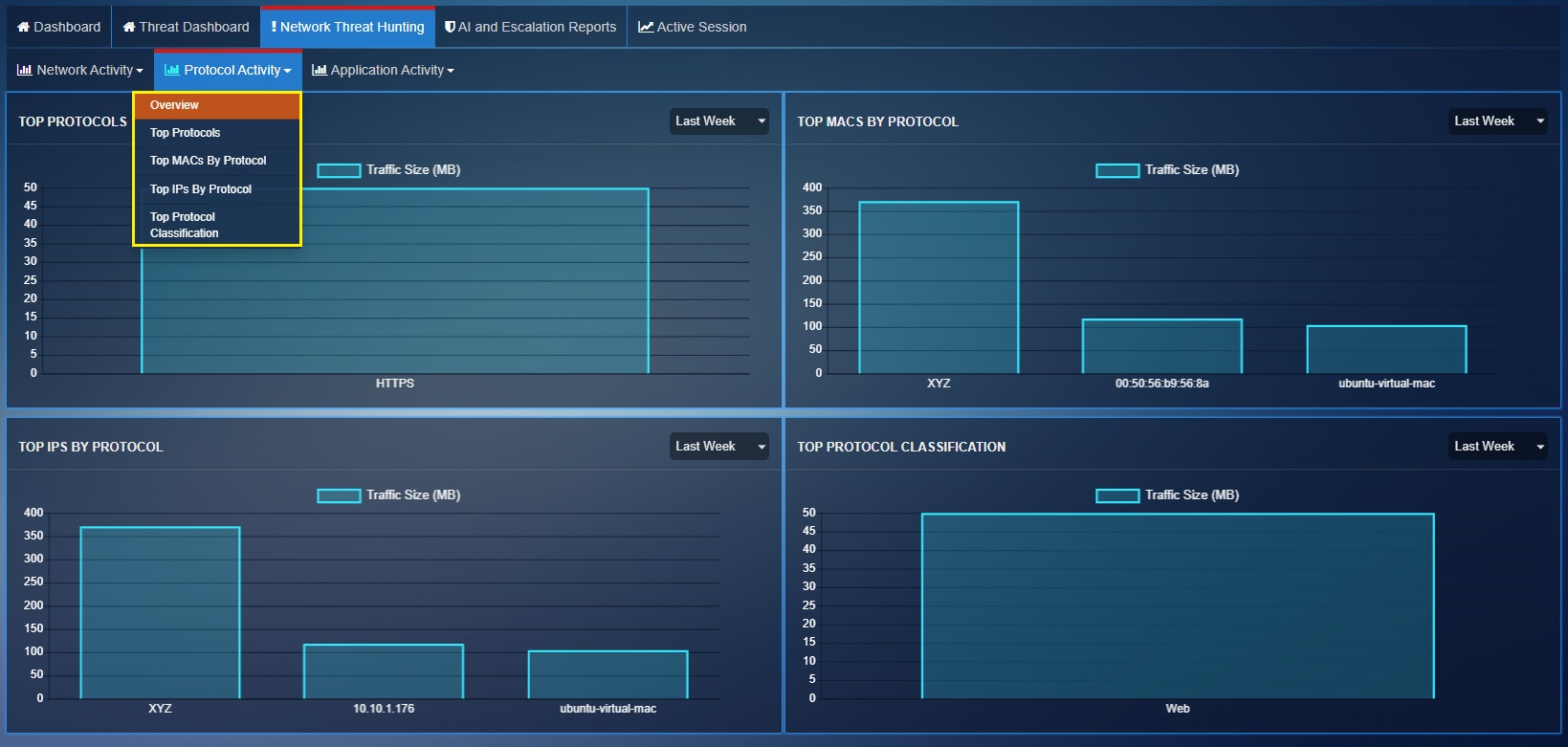Toggle Traffic Size legend in Protocol Classification chart
Viewport: 1568px width, 747px height.
tap(1168, 495)
